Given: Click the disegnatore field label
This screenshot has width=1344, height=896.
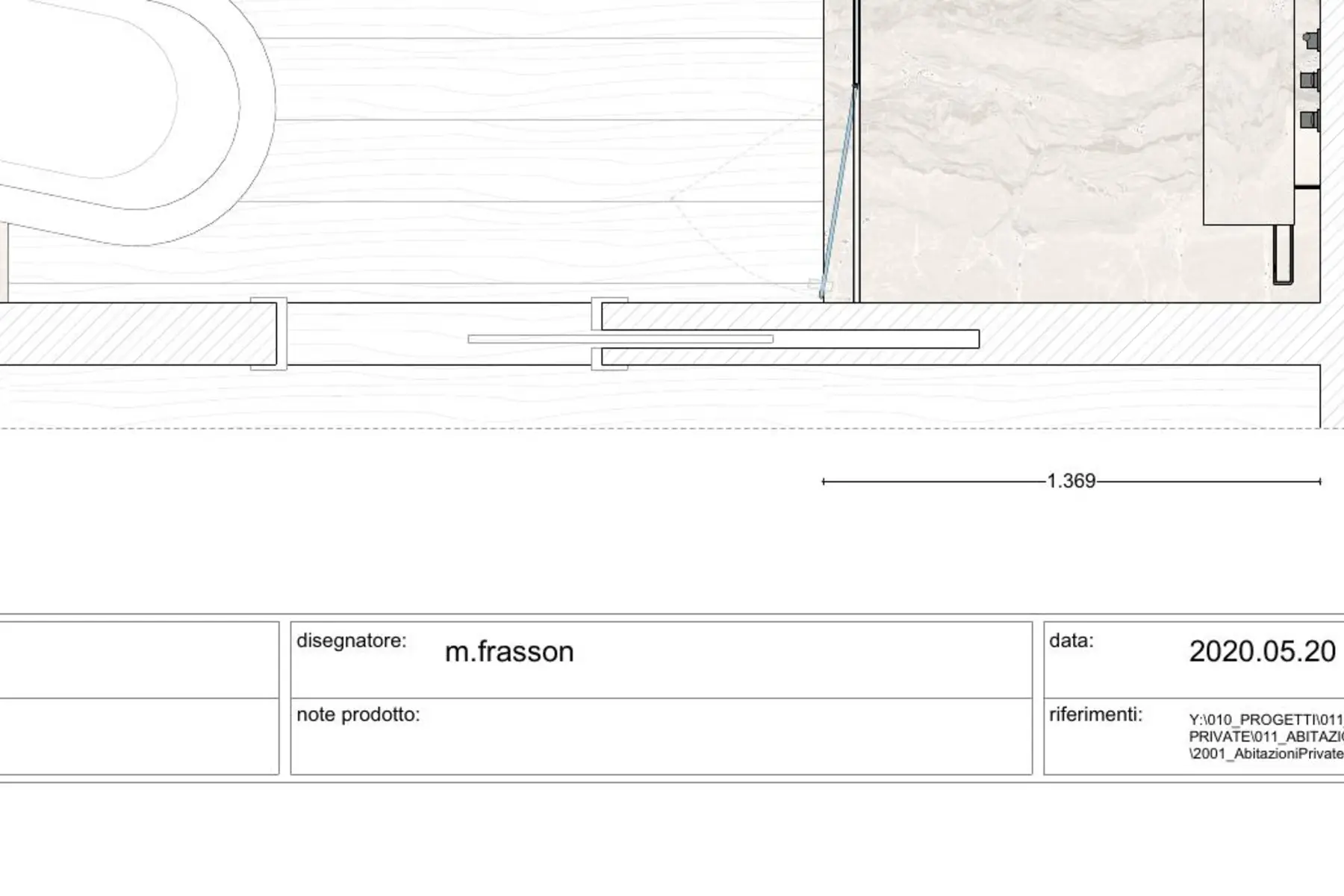Looking at the screenshot, I should pos(351,641).
